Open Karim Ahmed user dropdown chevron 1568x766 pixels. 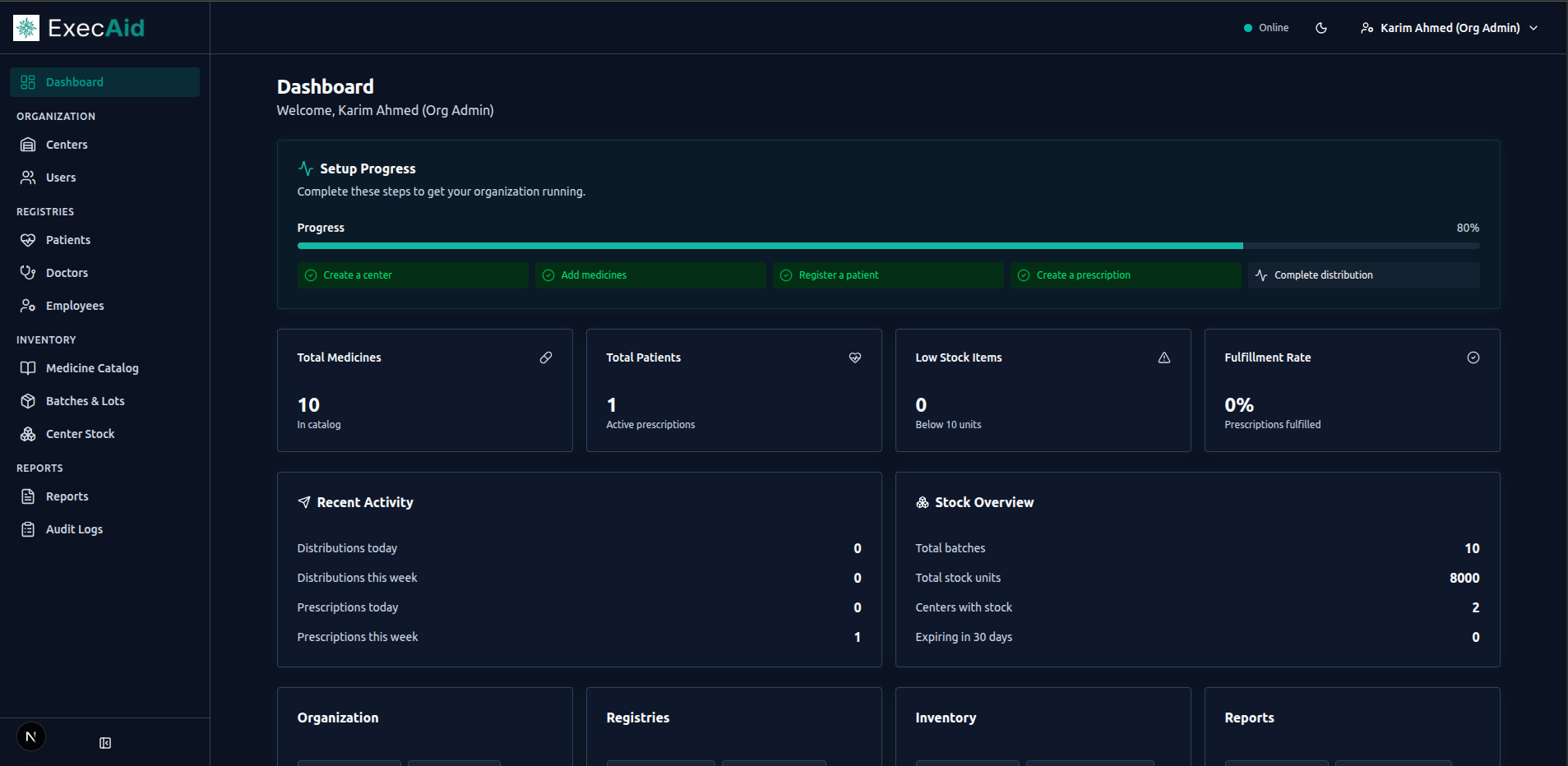click(1533, 28)
